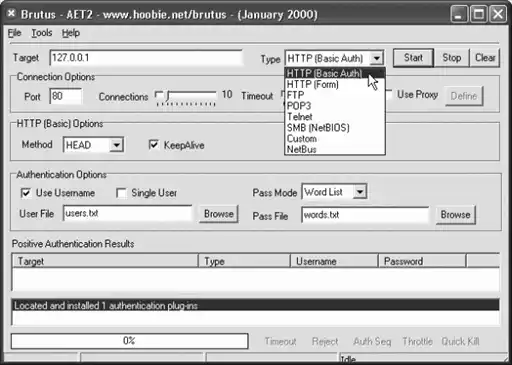Click the Target address input field
The width and height of the screenshot is (512, 365).
pyautogui.click(x=146, y=58)
